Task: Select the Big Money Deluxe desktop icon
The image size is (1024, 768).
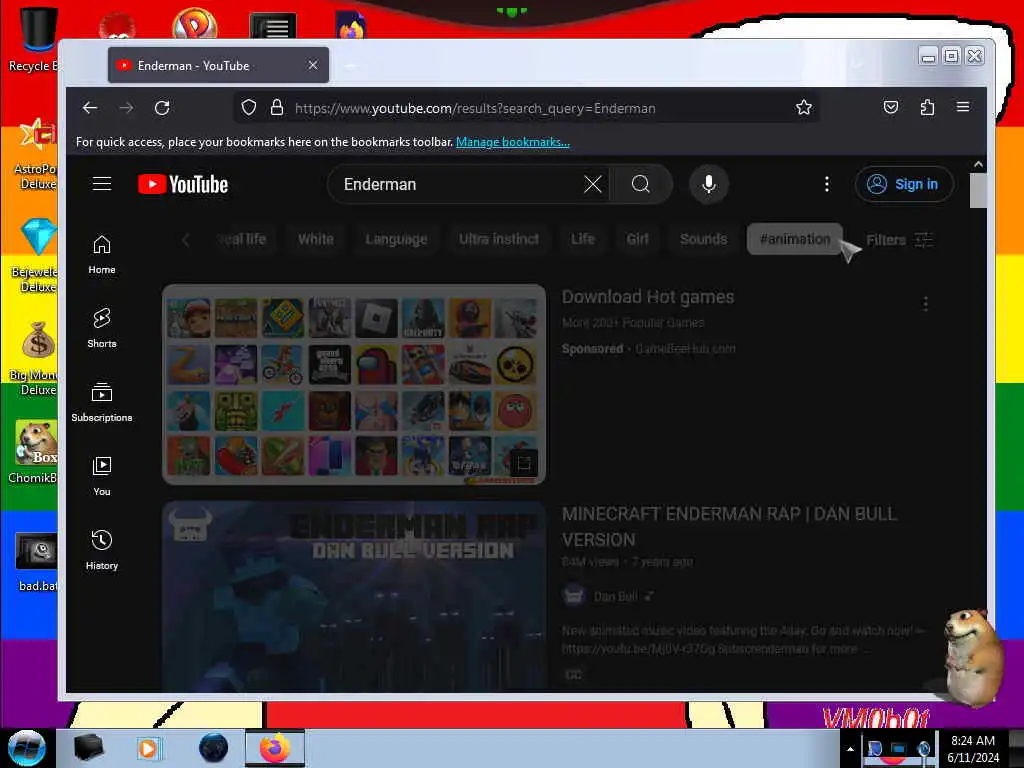Action: click(x=34, y=359)
